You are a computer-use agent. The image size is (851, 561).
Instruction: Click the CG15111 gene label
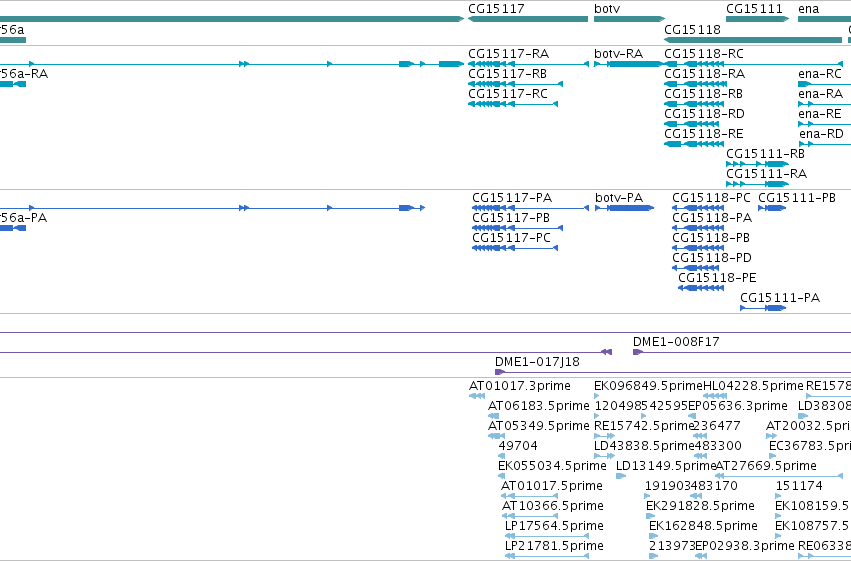click(x=754, y=9)
